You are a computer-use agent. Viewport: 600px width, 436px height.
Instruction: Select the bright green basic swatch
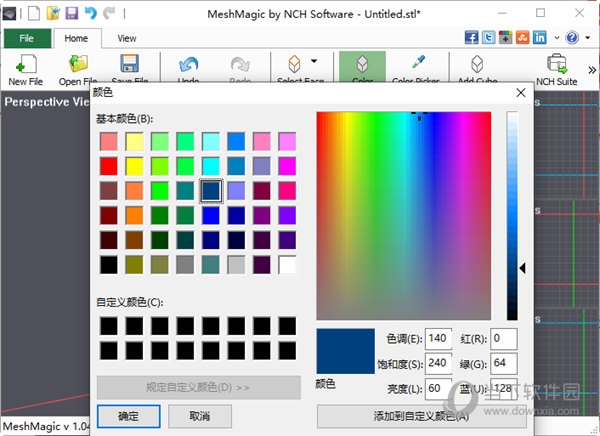[x=160, y=191]
